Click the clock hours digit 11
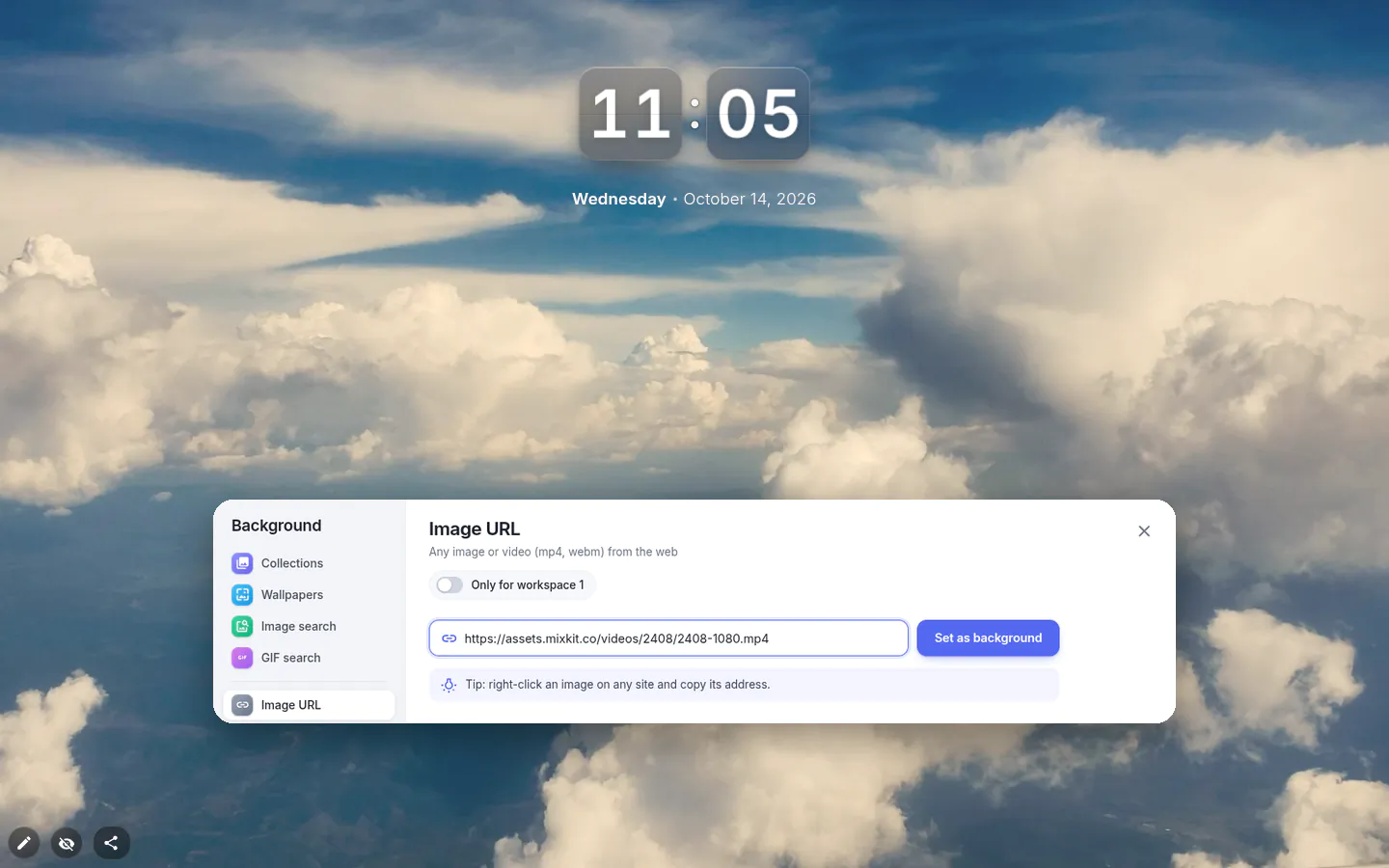 click(630, 114)
